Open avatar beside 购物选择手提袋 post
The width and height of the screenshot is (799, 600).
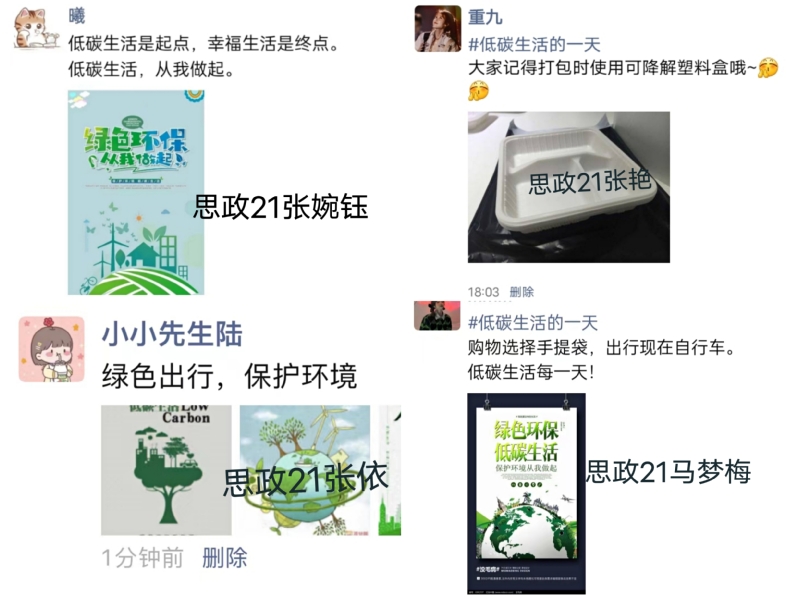coord(437,316)
